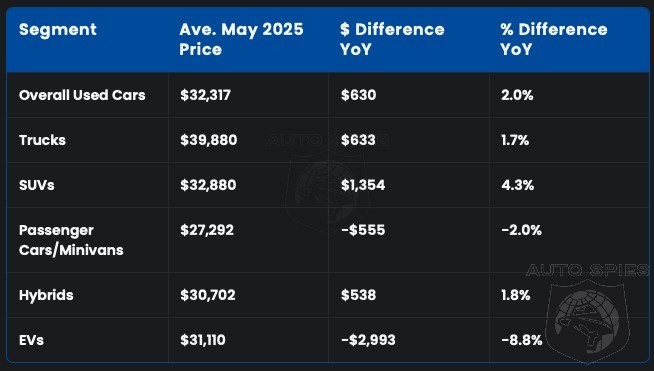Select the Segment column header

point(58,30)
